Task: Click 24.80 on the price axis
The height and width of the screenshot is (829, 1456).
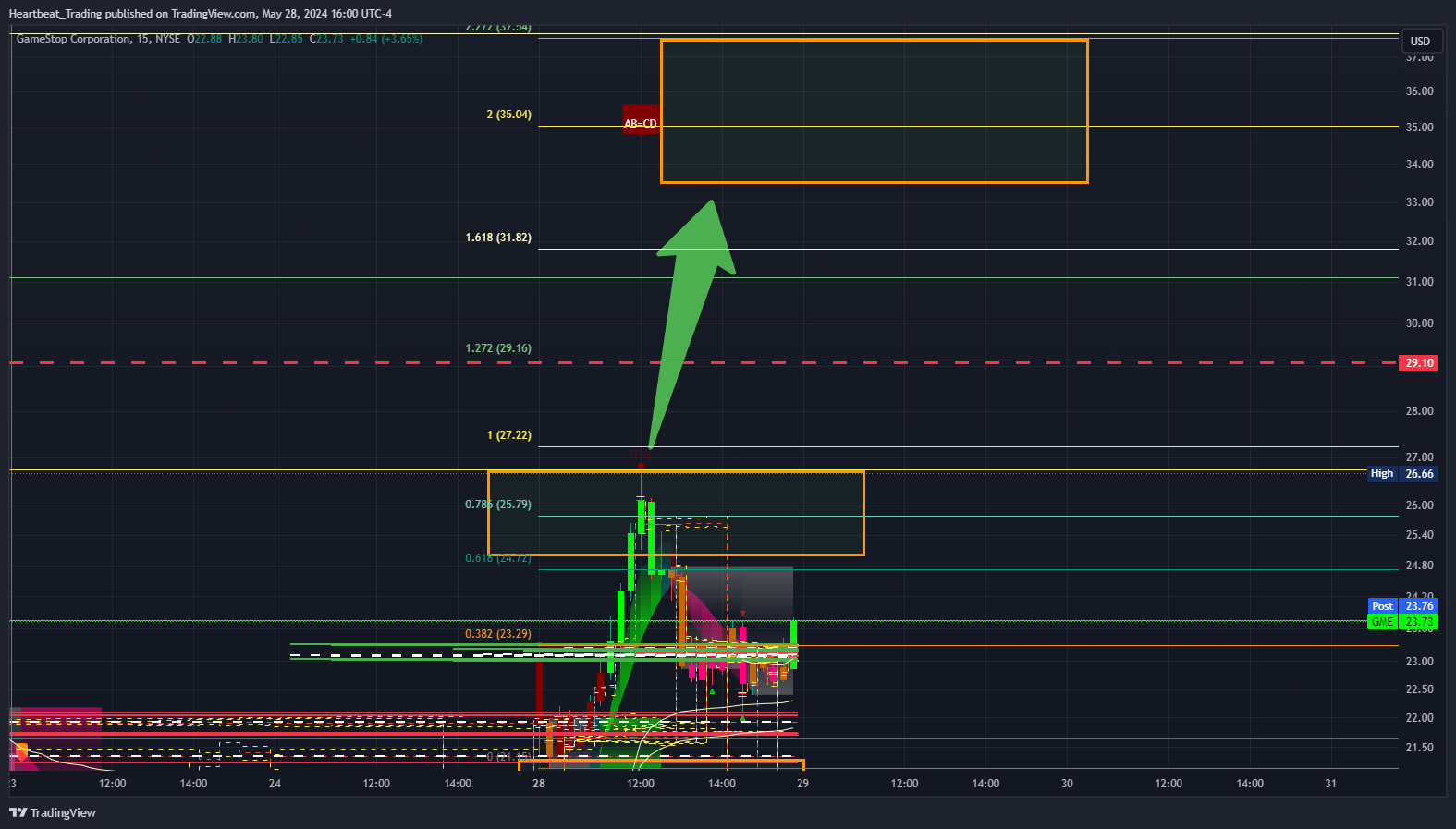Action: (x=1419, y=566)
